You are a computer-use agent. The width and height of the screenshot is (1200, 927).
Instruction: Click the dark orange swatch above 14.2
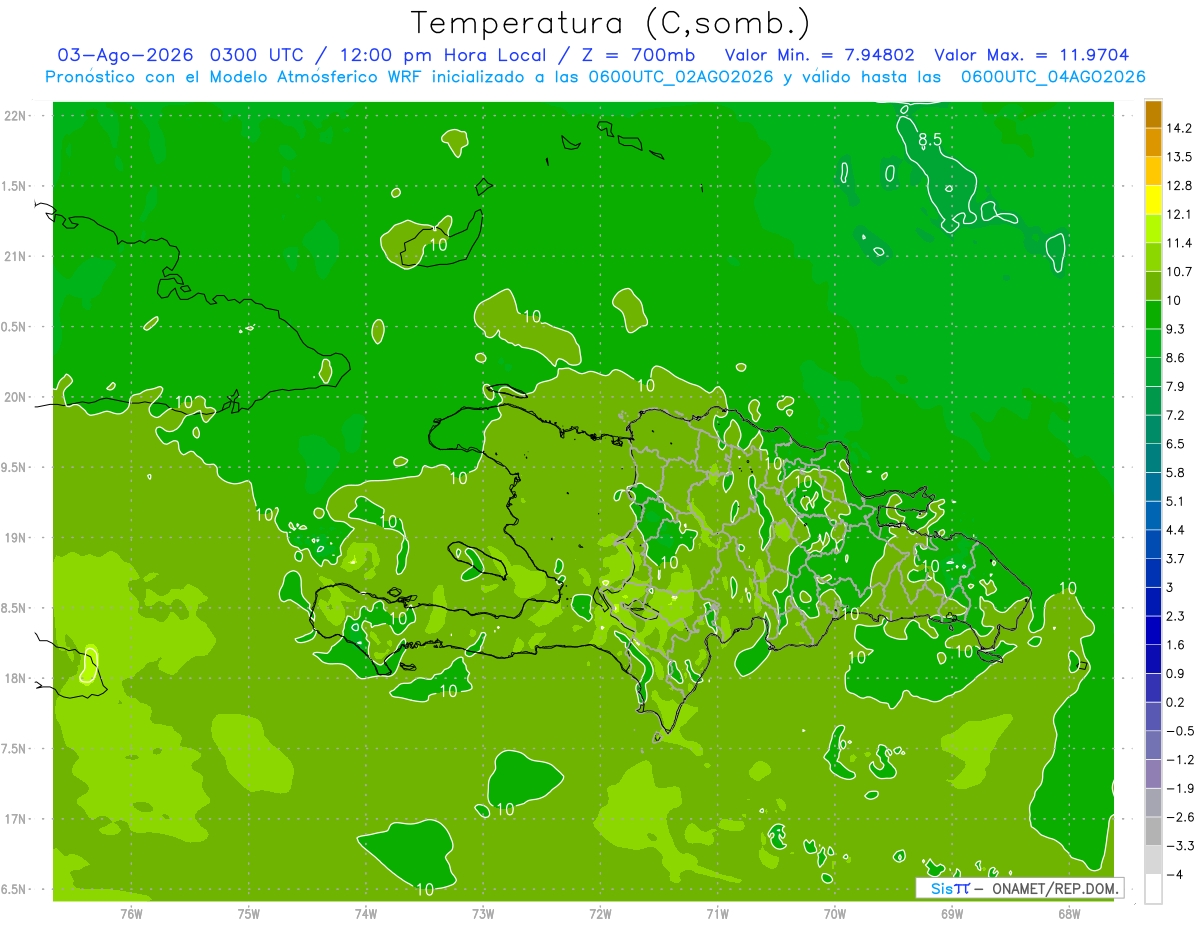pyautogui.click(x=1153, y=114)
